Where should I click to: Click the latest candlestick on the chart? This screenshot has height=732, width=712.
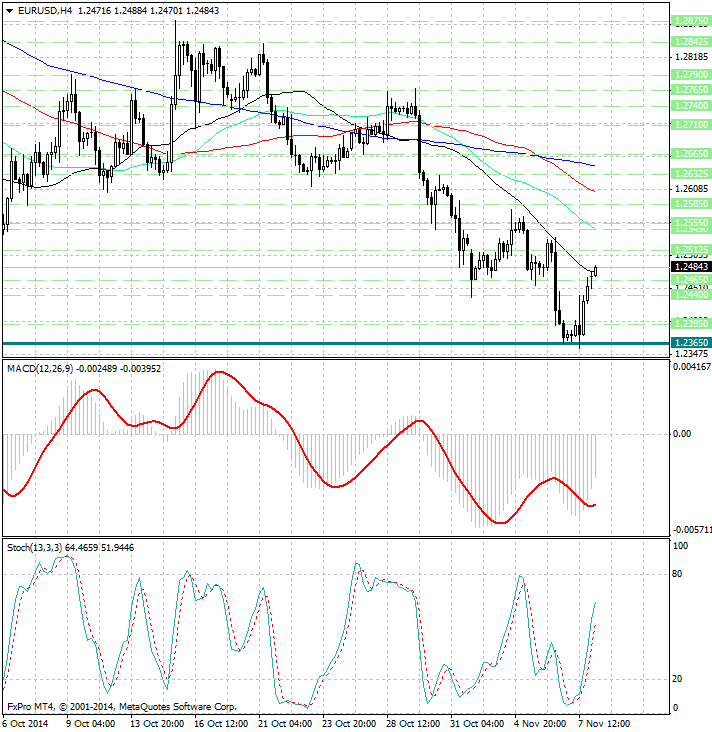pyautogui.click(x=596, y=270)
